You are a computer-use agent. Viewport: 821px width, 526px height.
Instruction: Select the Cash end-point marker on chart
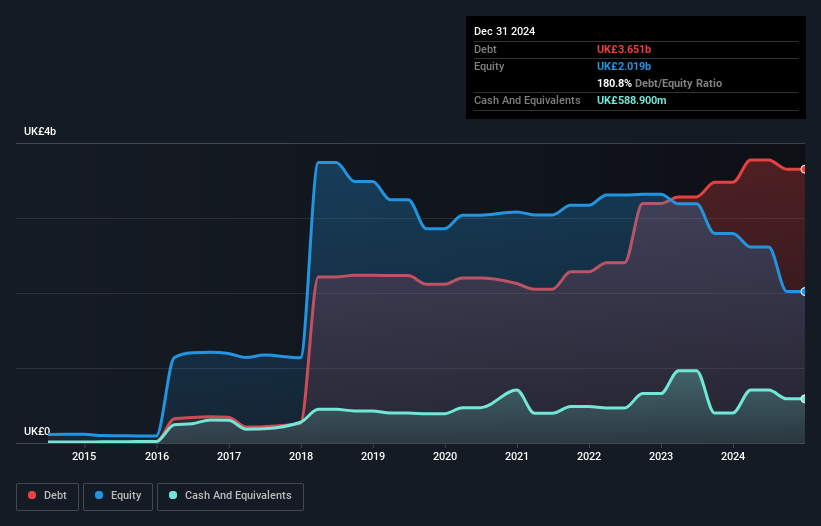click(804, 399)
